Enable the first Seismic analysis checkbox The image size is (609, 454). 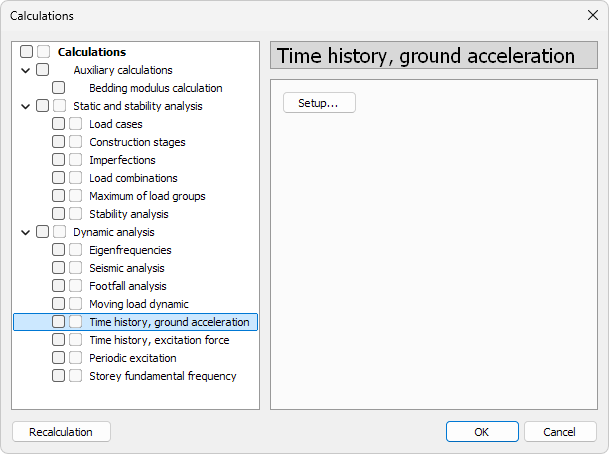coord(59,267)
